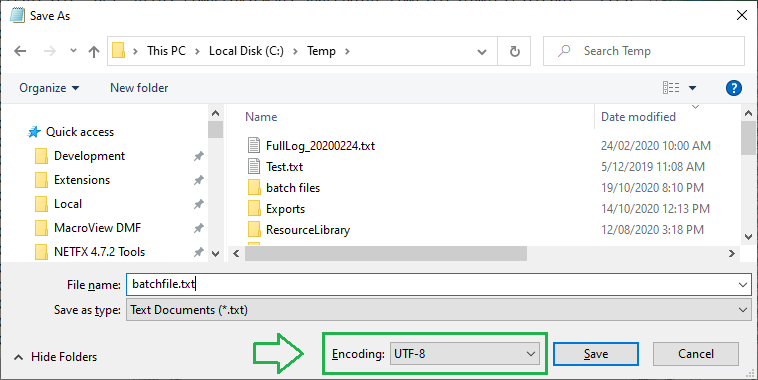
Task: Click the Save button
Action: pos(596,354)
